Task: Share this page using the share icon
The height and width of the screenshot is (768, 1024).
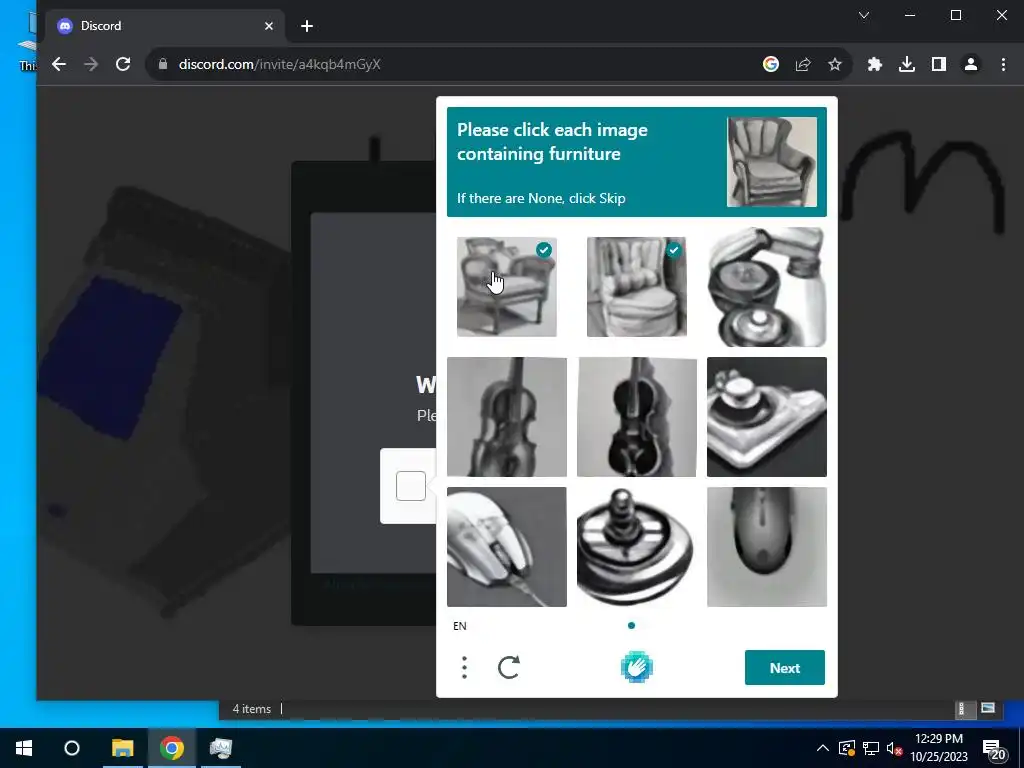Action: coord(803,64)
